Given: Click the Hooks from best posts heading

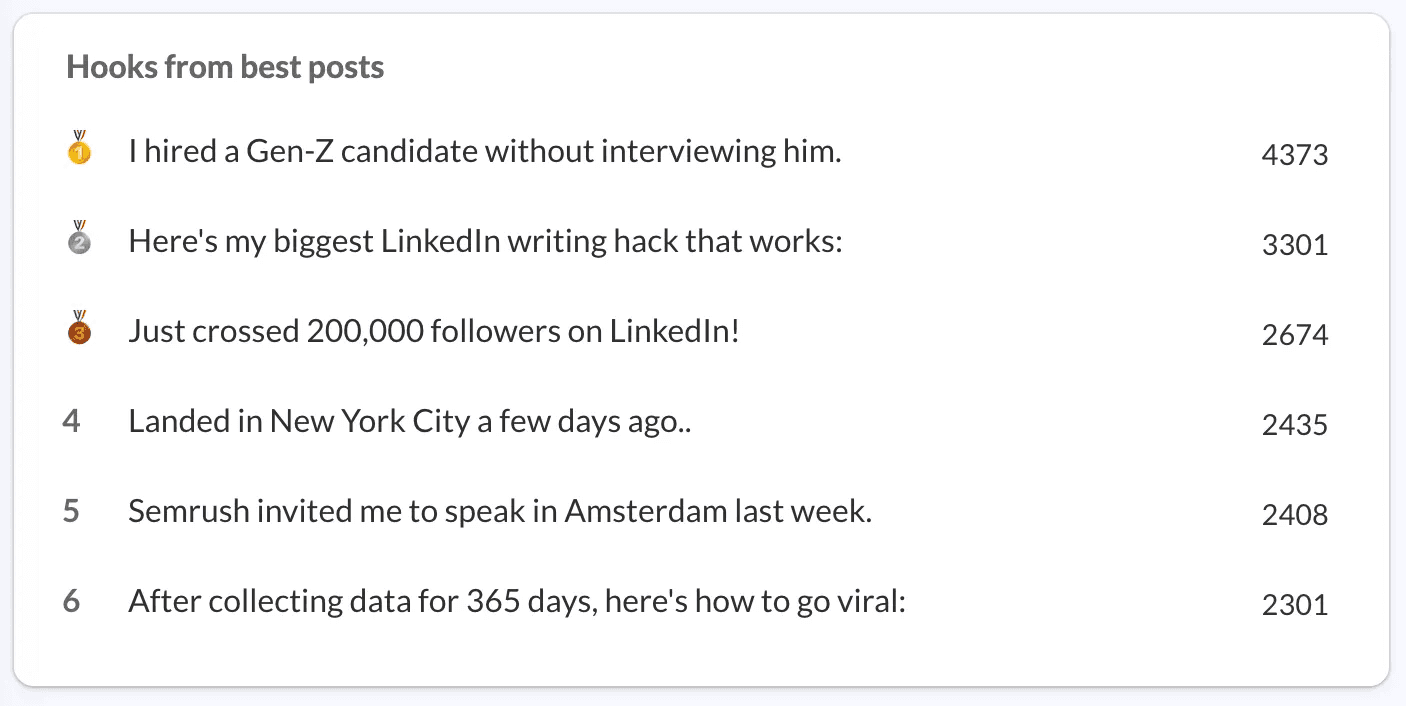Looking at the screenshot, I should pyautogui.click(x=225, y=68).
